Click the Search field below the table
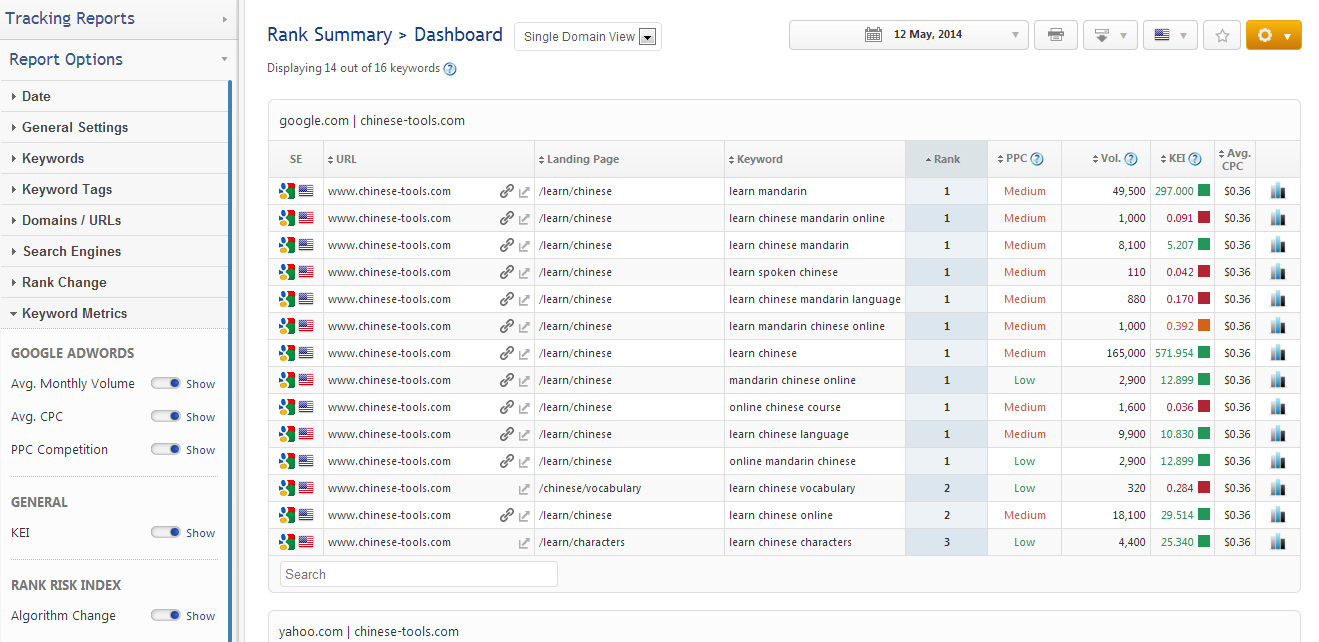1319x642 pixels. point(418,574)
